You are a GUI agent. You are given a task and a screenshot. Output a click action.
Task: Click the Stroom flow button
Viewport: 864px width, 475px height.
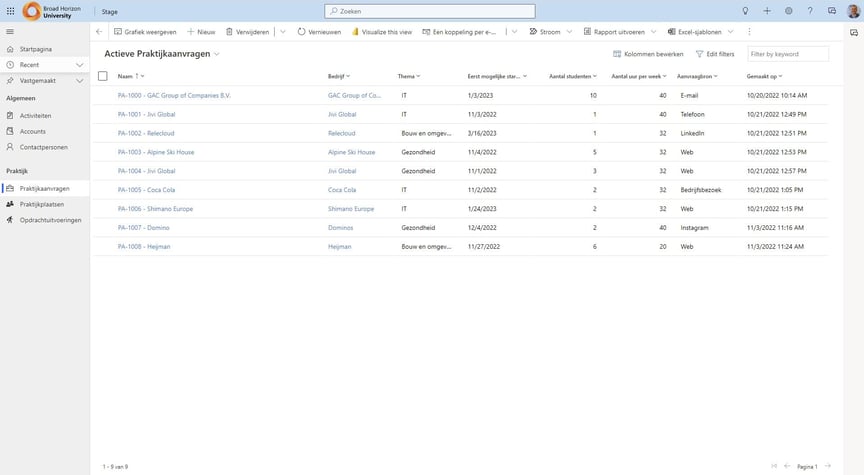pos(545,32)
